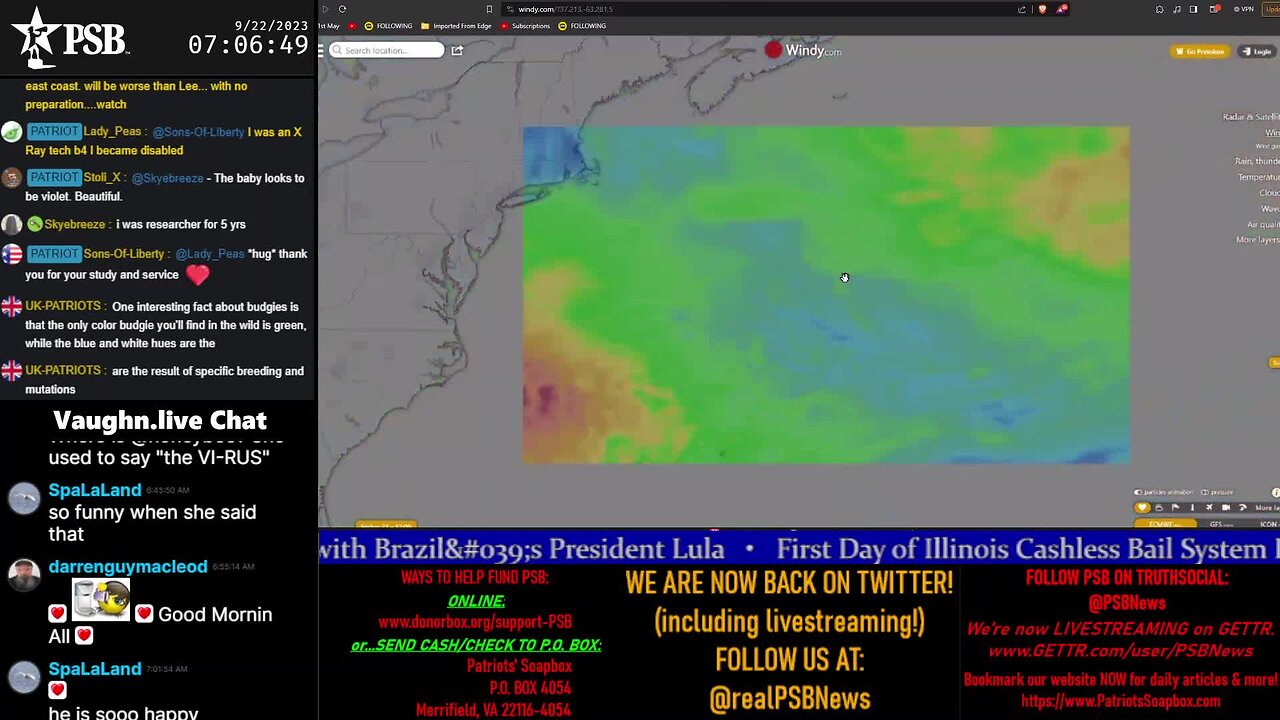Click darrenguymacleod username in chat
Screen dimensions: 1280x720
click(x=128, y=566)
